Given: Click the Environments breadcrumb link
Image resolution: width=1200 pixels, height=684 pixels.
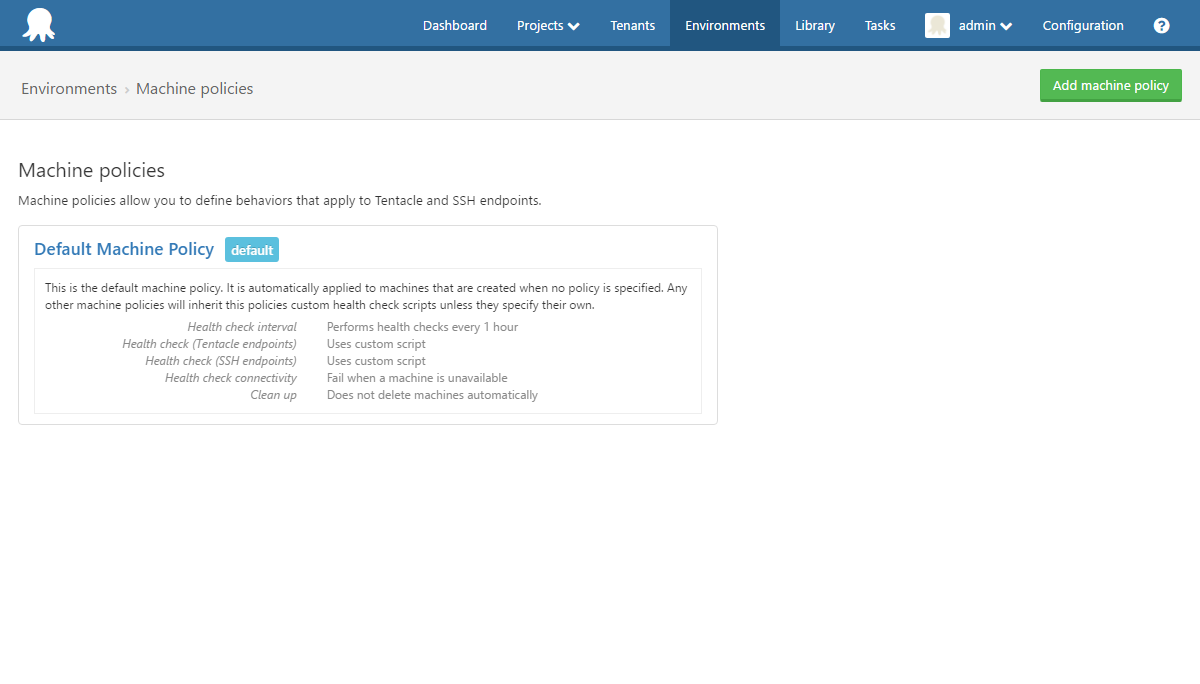Looking at the screenshot, I should pyautogui.click(x=68, y=88).
